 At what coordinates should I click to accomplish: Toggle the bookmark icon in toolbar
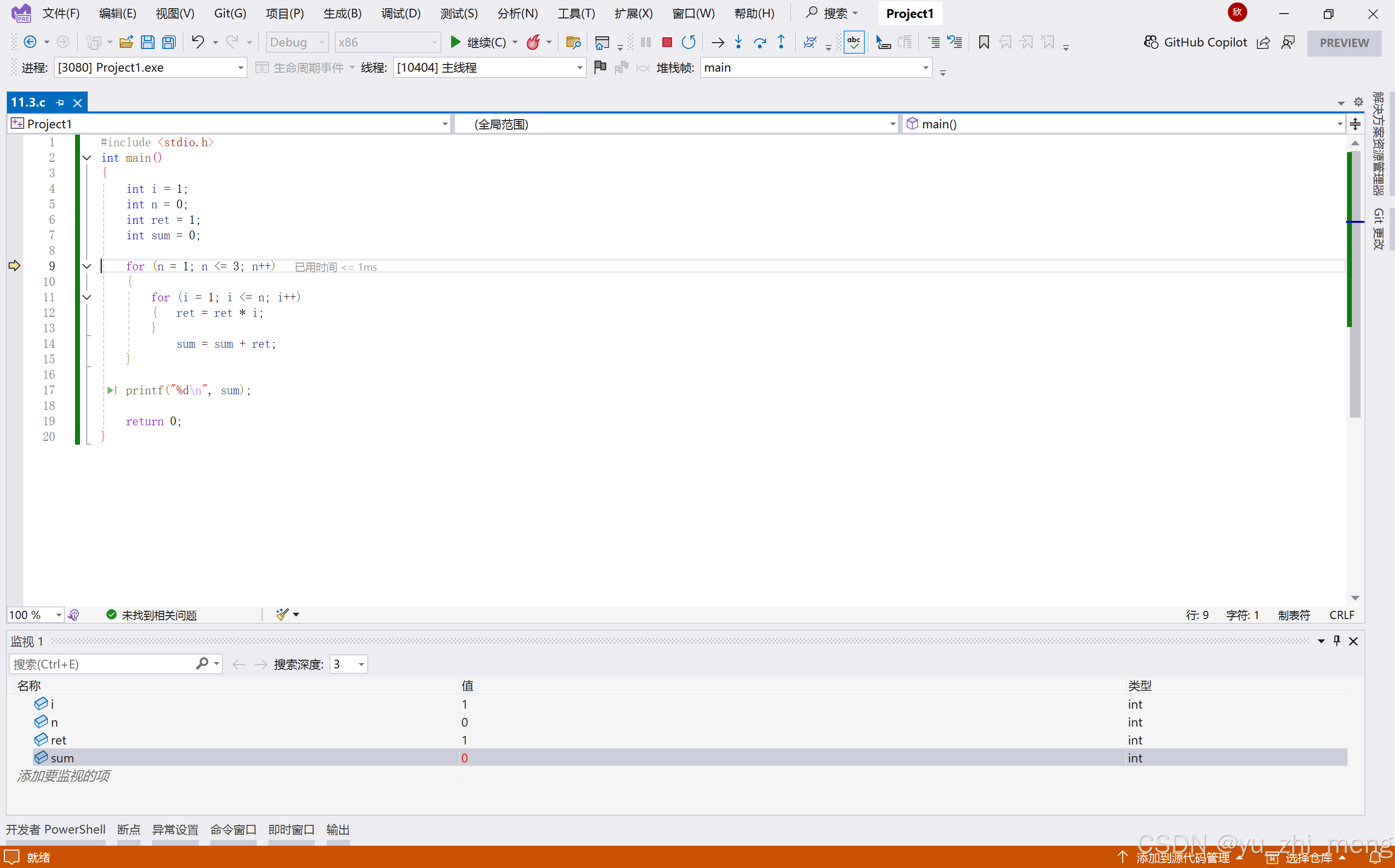984,43
